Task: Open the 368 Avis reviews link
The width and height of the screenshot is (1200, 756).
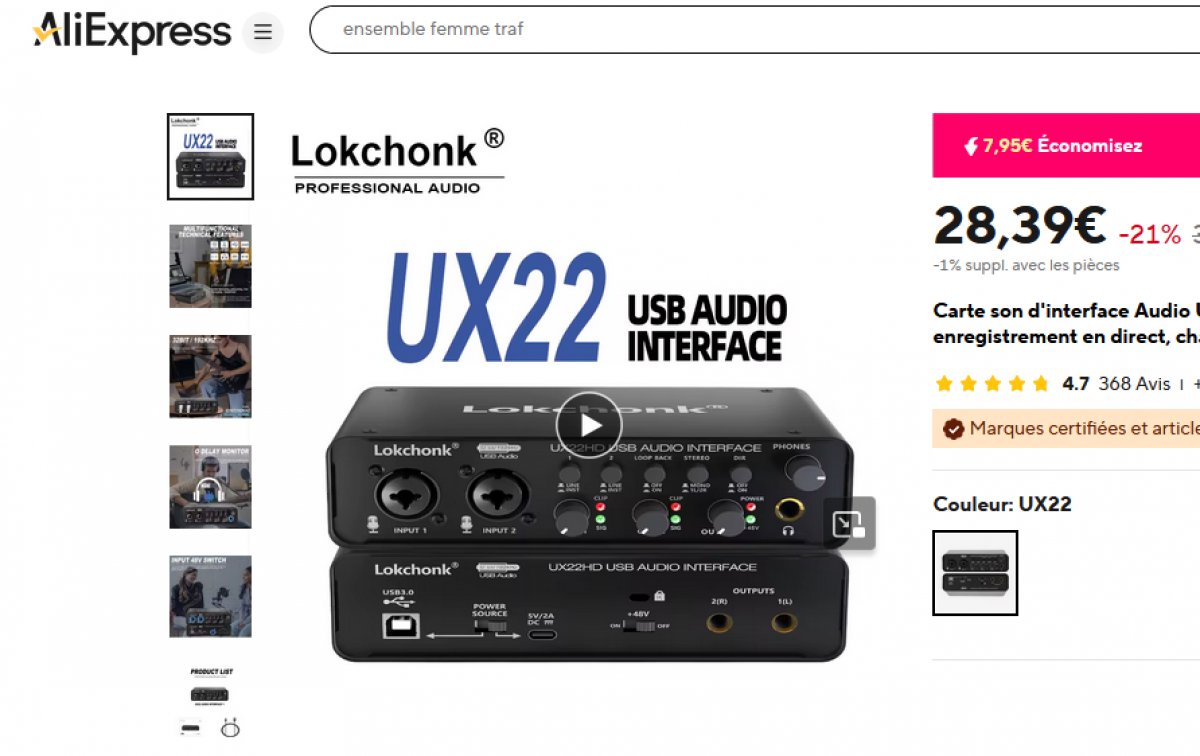Action: [x=1134, y=384]
